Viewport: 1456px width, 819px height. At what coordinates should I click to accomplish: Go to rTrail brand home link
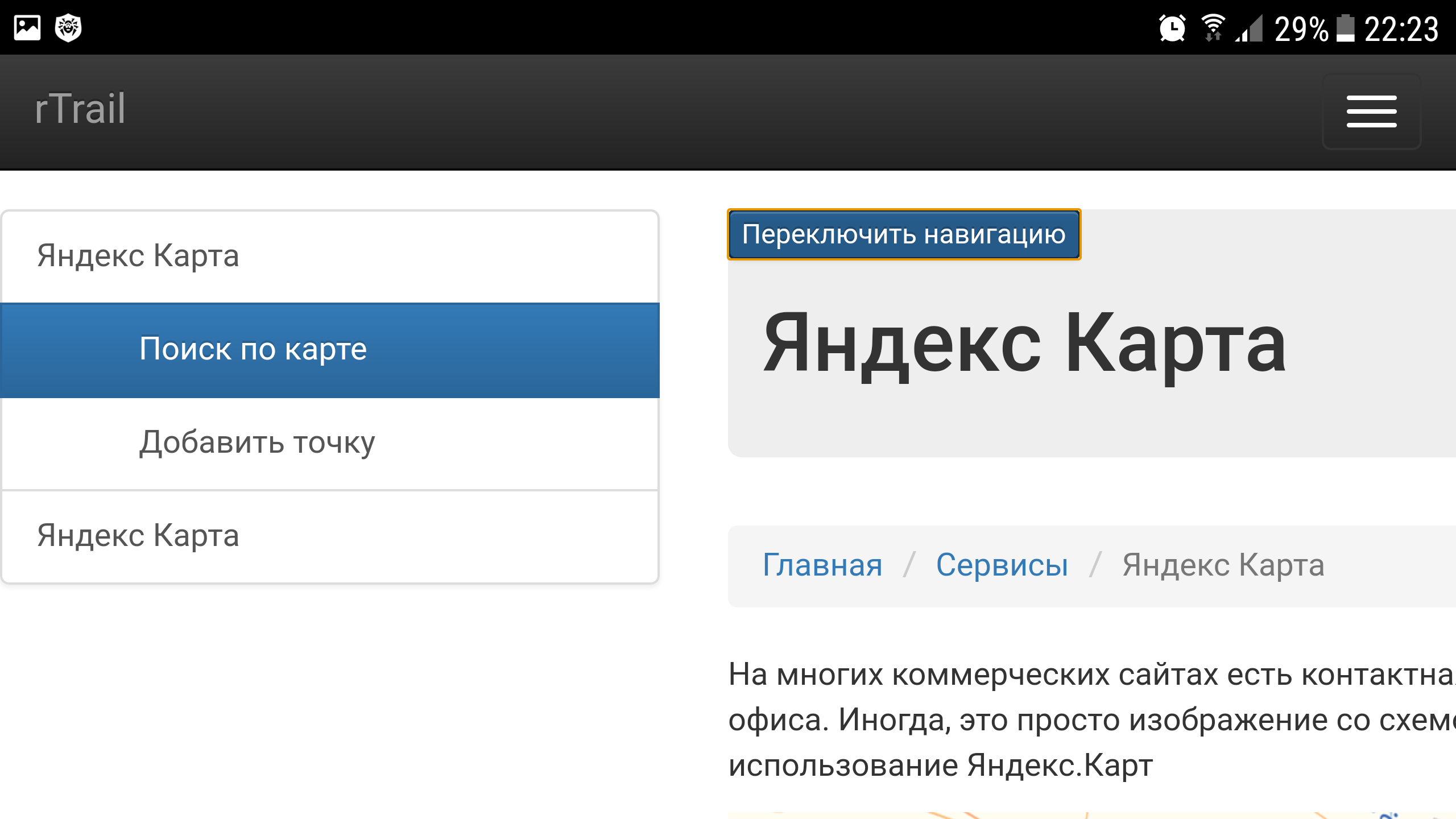pyautogui.click(x=80, y=108)
